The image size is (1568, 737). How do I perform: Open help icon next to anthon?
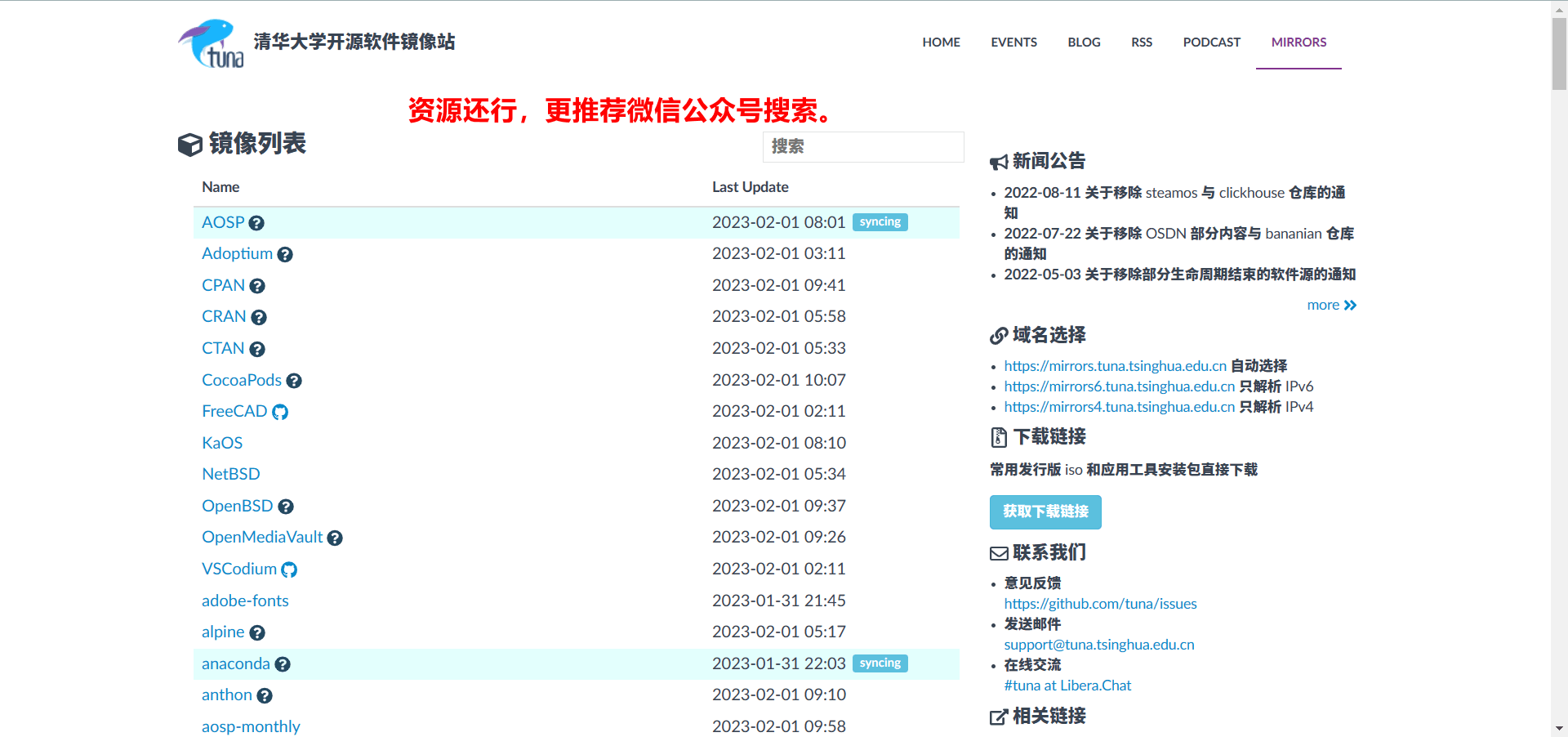coord(265,696)
